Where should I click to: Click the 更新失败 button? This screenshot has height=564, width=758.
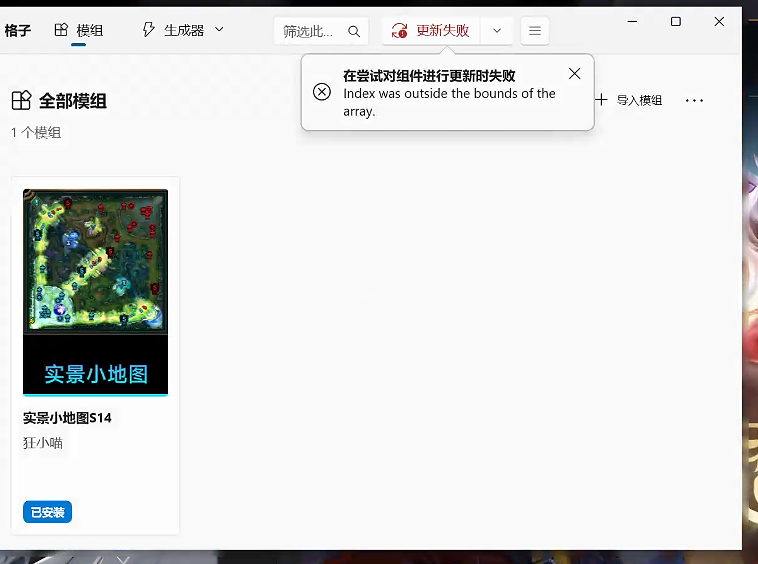(x=431, y=31)
